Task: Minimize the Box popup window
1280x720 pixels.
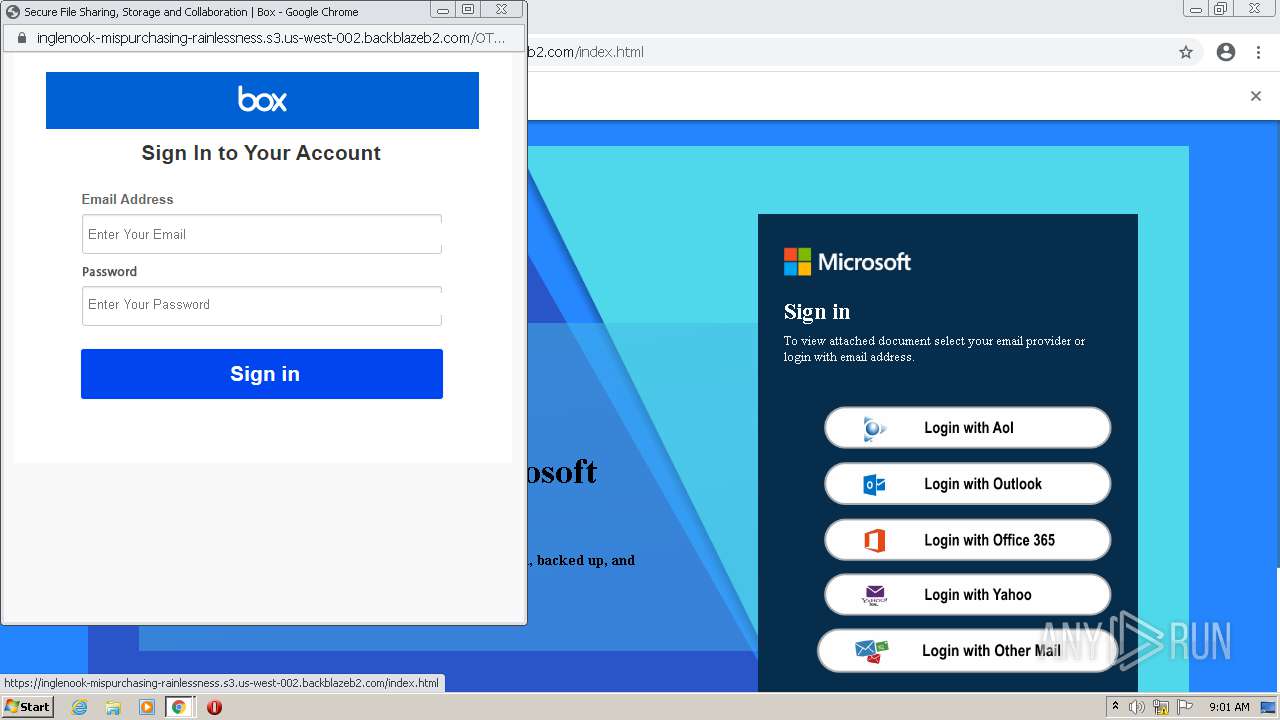Action: 443,11
